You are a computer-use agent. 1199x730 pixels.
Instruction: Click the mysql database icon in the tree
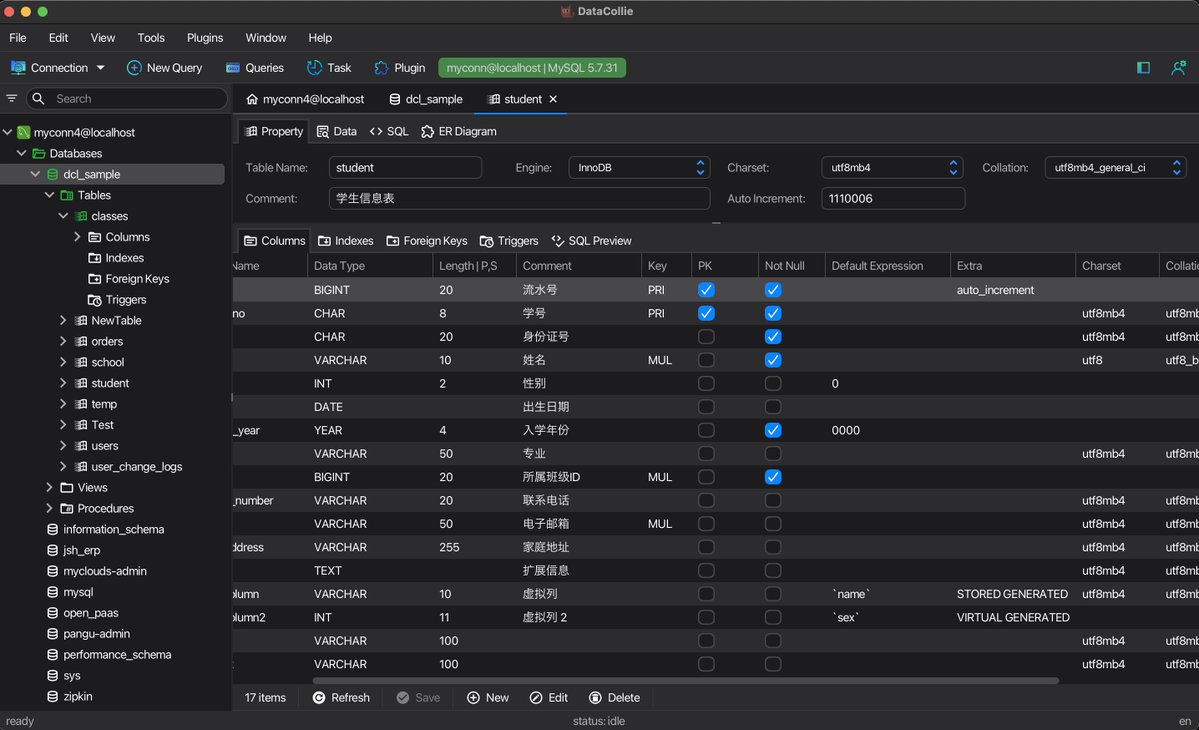click(x=52, y=592)
